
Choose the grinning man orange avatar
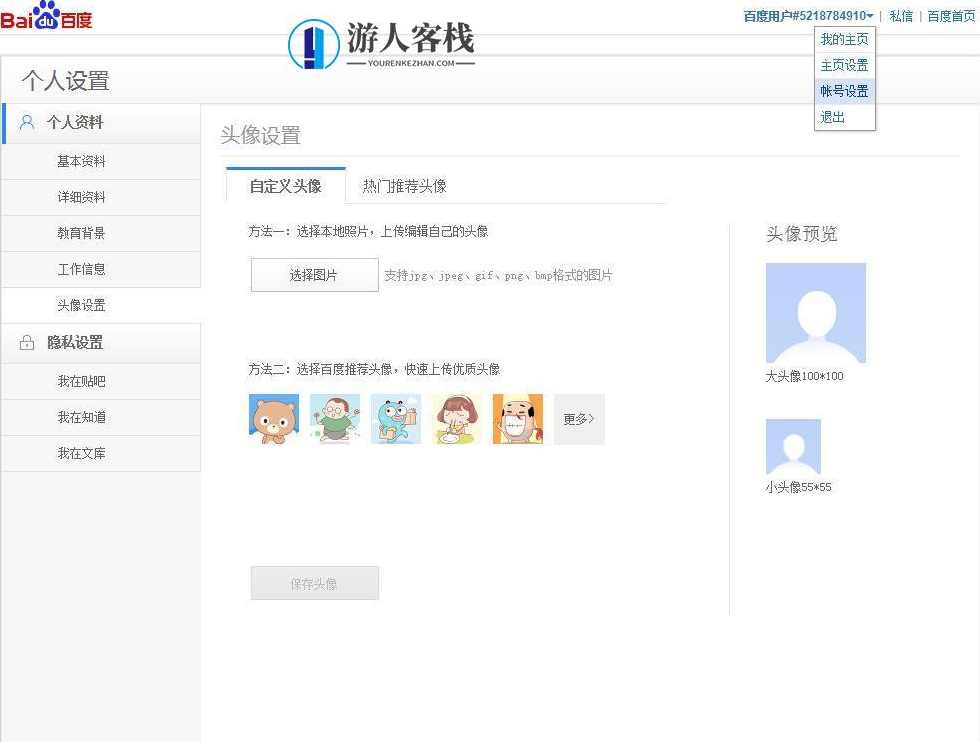517,419
